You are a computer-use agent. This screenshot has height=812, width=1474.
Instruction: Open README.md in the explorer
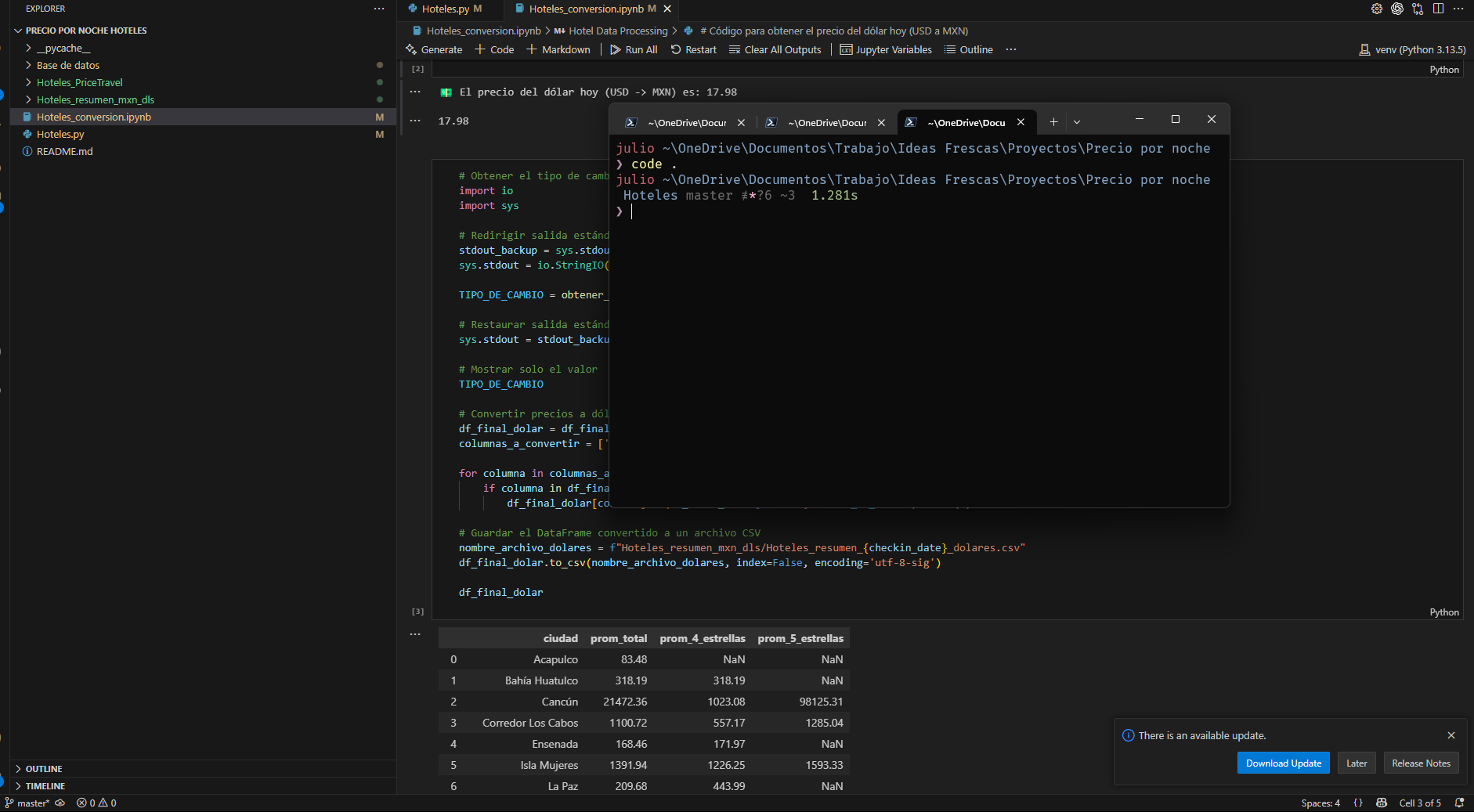[x=64, y=151]
